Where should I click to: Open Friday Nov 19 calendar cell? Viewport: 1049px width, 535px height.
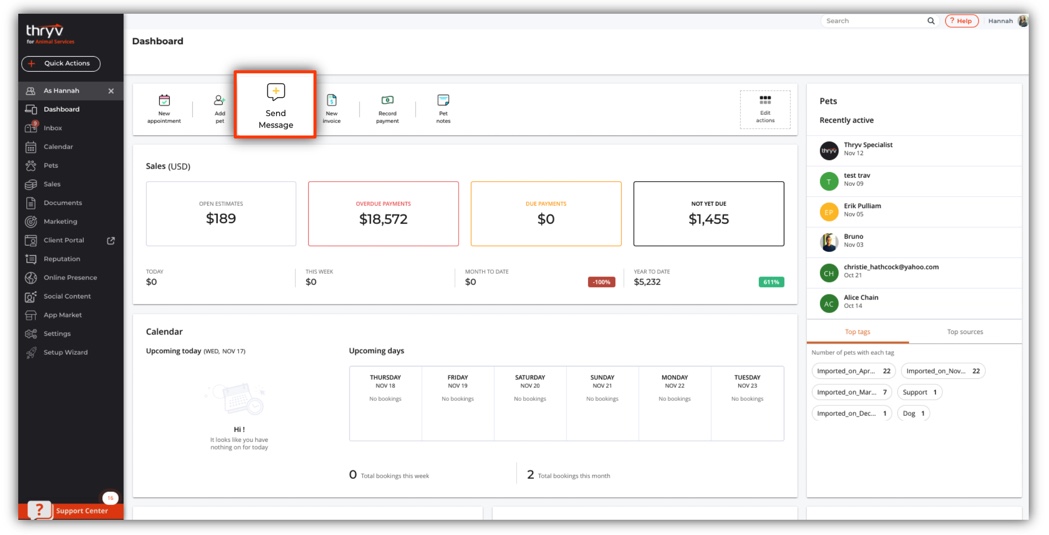point(458,403)
